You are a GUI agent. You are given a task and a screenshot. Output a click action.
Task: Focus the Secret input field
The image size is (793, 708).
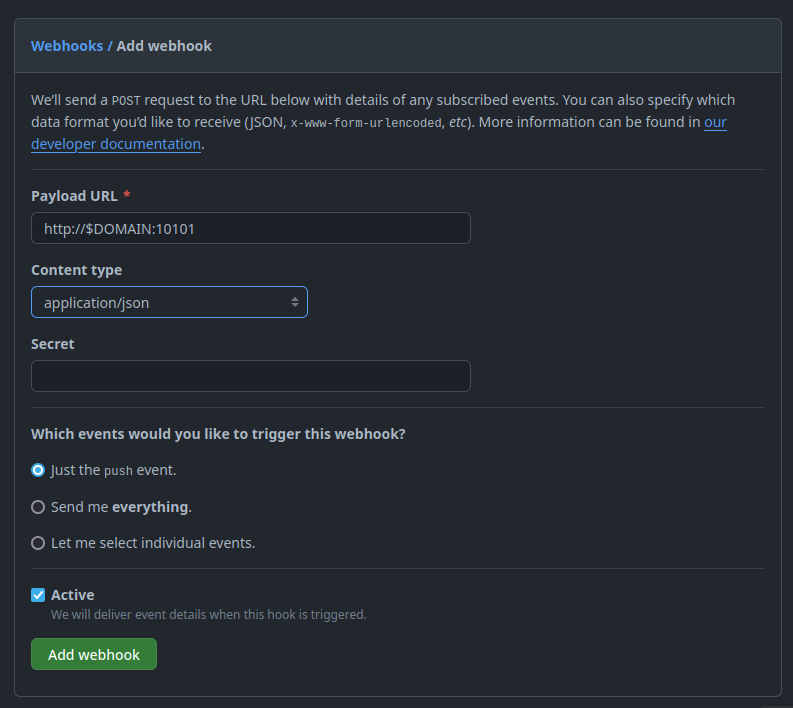tap(251, 376)
